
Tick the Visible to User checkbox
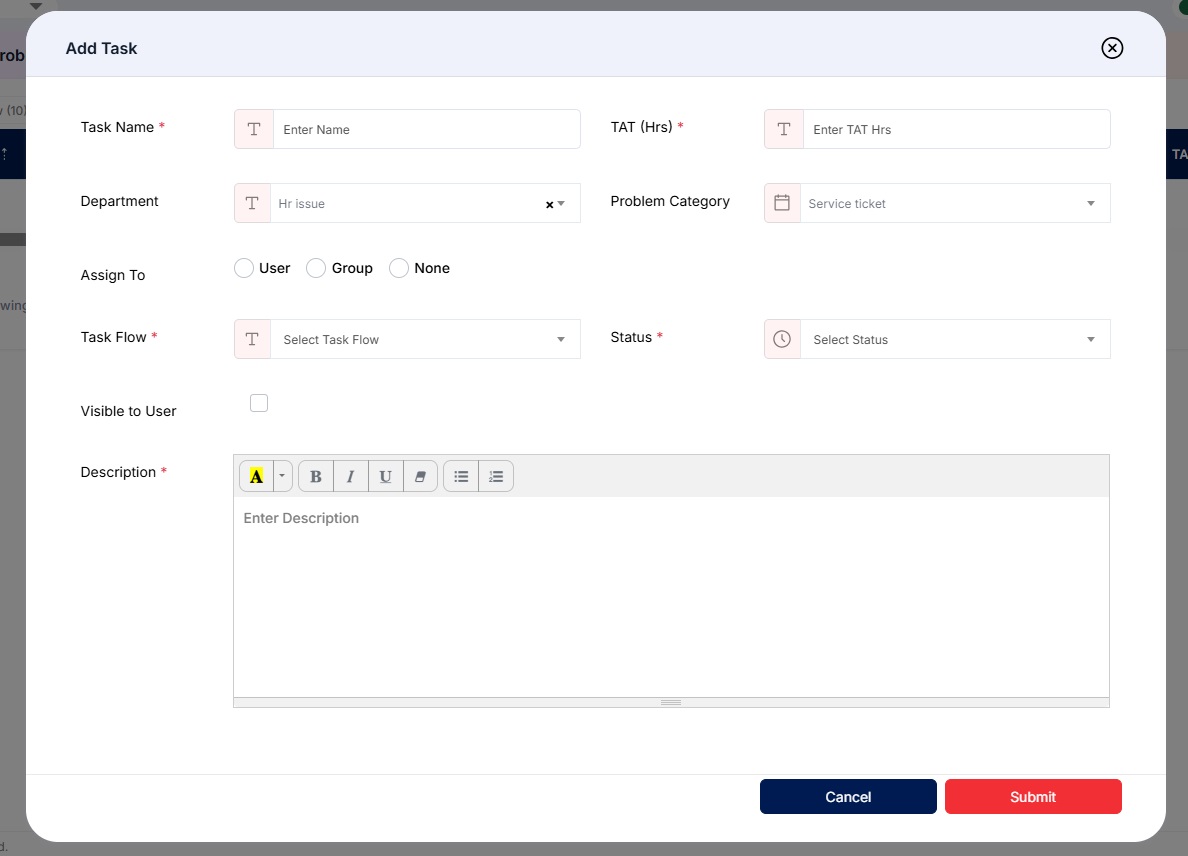click(x=259, y=403)
